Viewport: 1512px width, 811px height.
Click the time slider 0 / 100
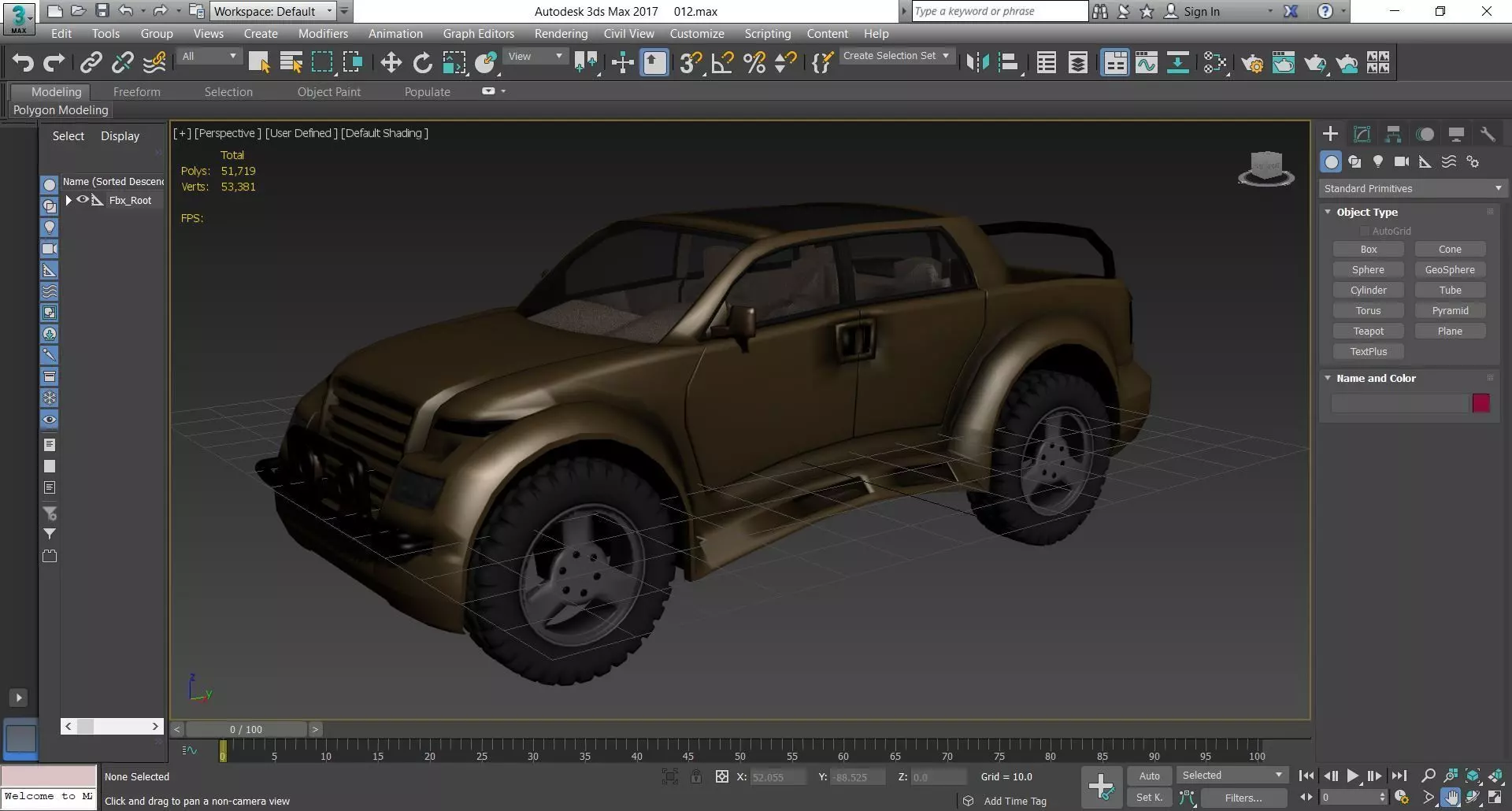[x=246, y=729]
